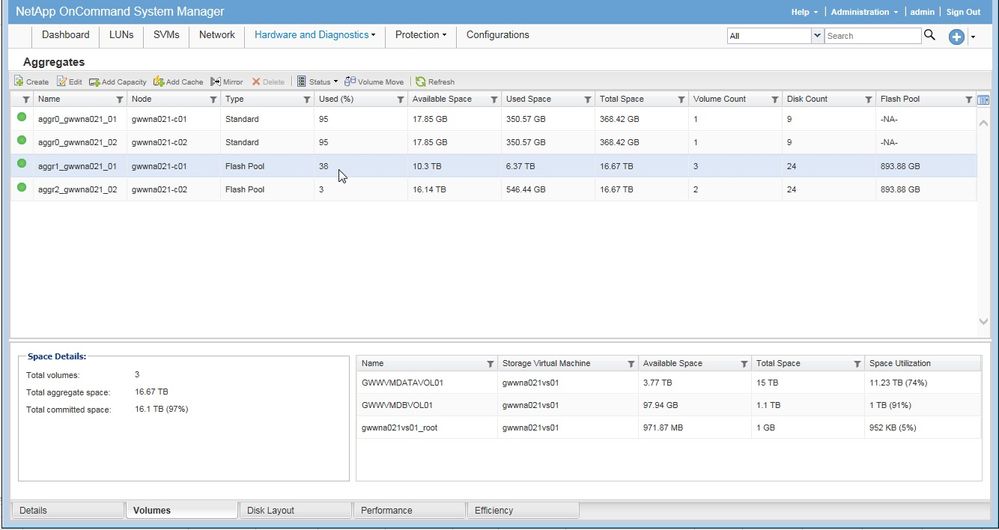This screenshot has height=530, width=999.
Task: Select the aggr0_gwwna021_02 row
Action: [494, 143]
